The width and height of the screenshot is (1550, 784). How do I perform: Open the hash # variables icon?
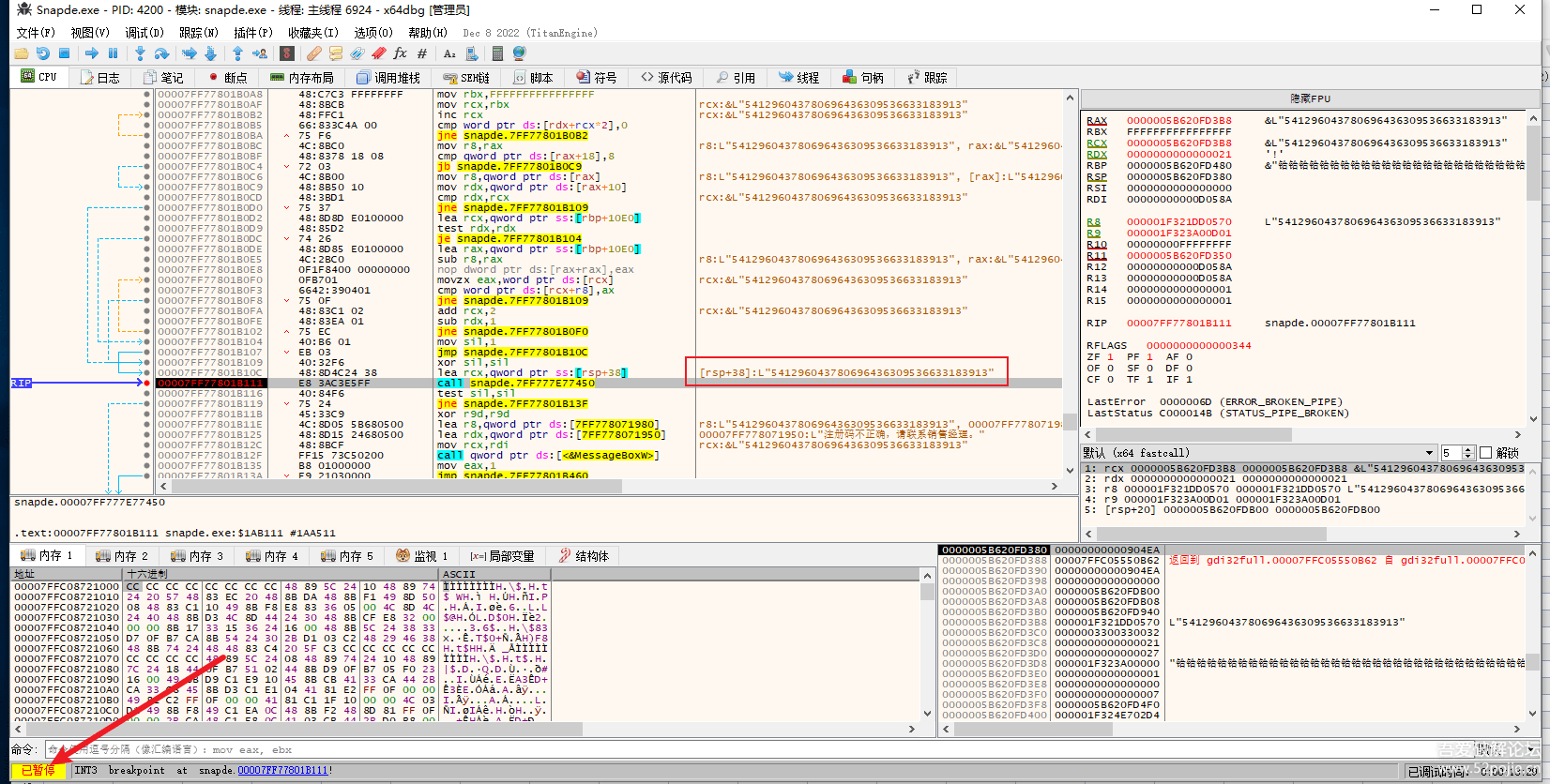click(422, 53)
